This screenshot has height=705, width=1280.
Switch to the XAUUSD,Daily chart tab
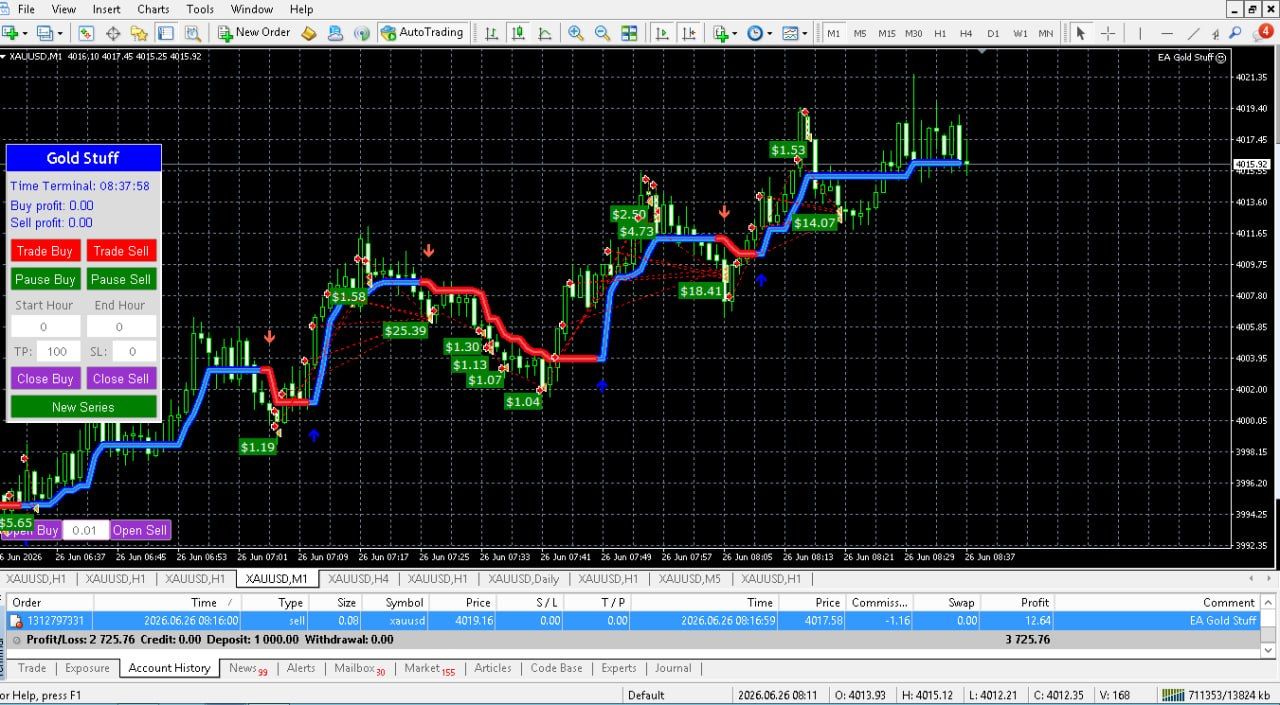[x=523, y=579]
